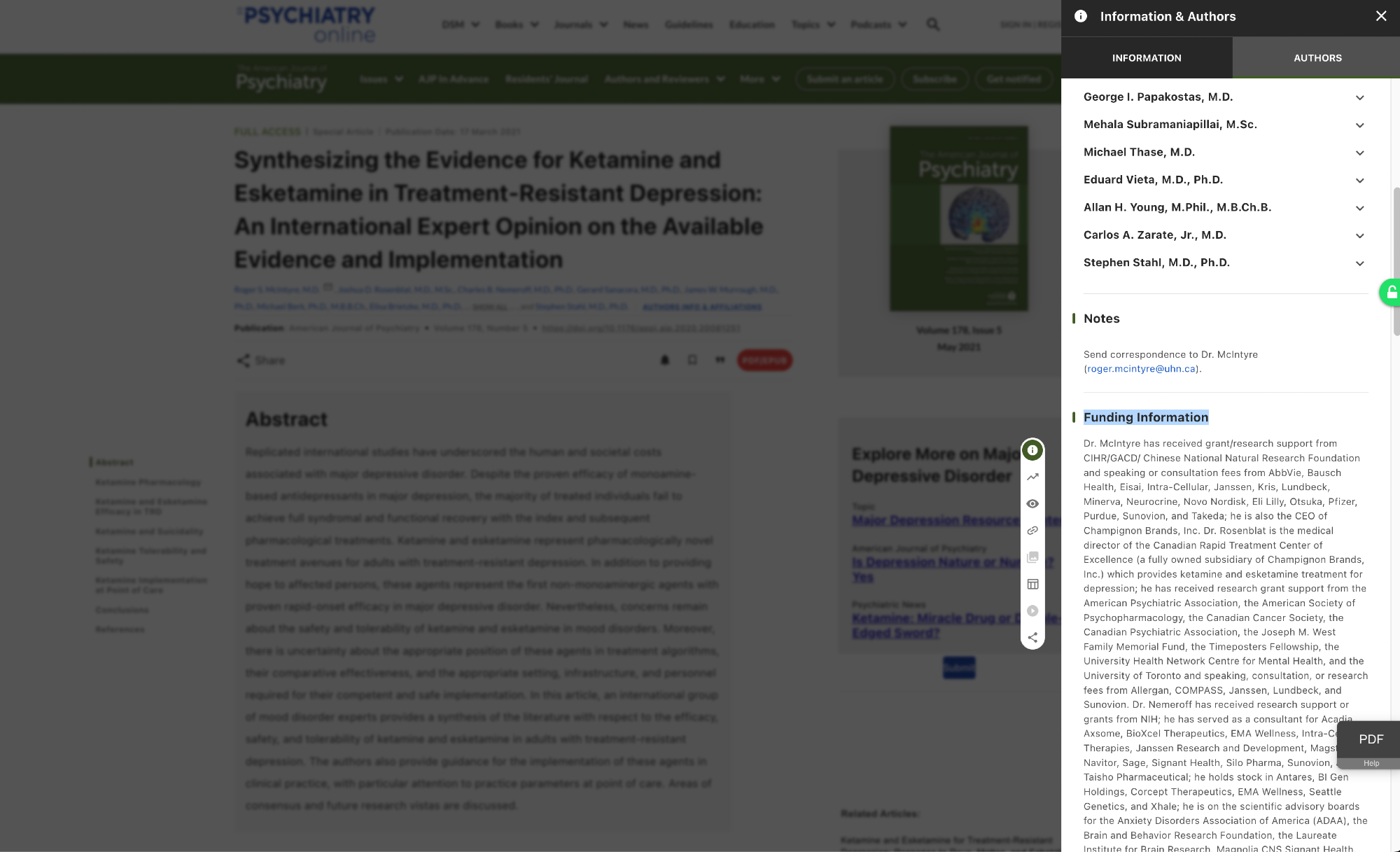
Task: Expand George I. Papakostas author details
Action: coord(1359,98)
